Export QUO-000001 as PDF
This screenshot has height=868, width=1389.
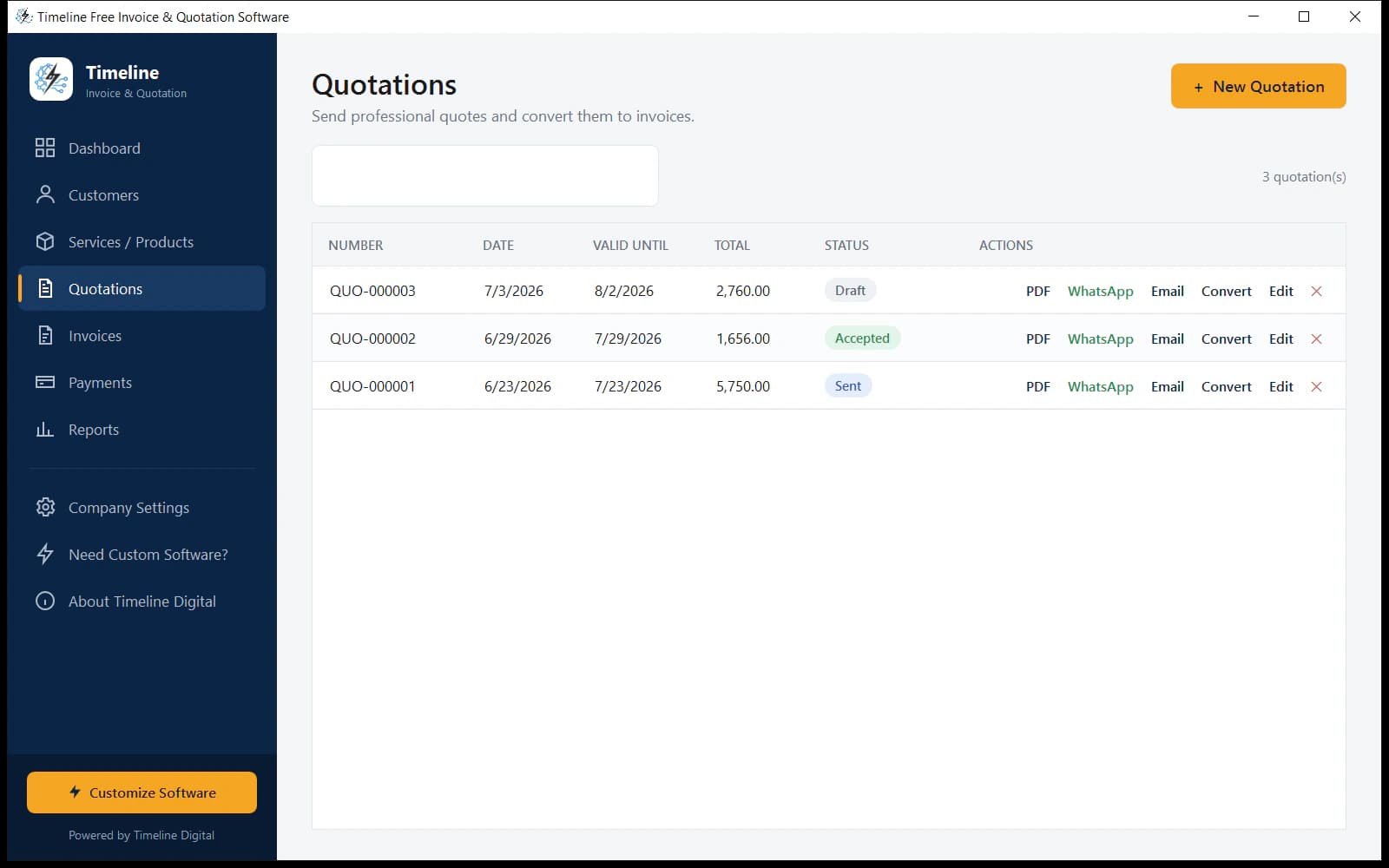click(1037, 386)
